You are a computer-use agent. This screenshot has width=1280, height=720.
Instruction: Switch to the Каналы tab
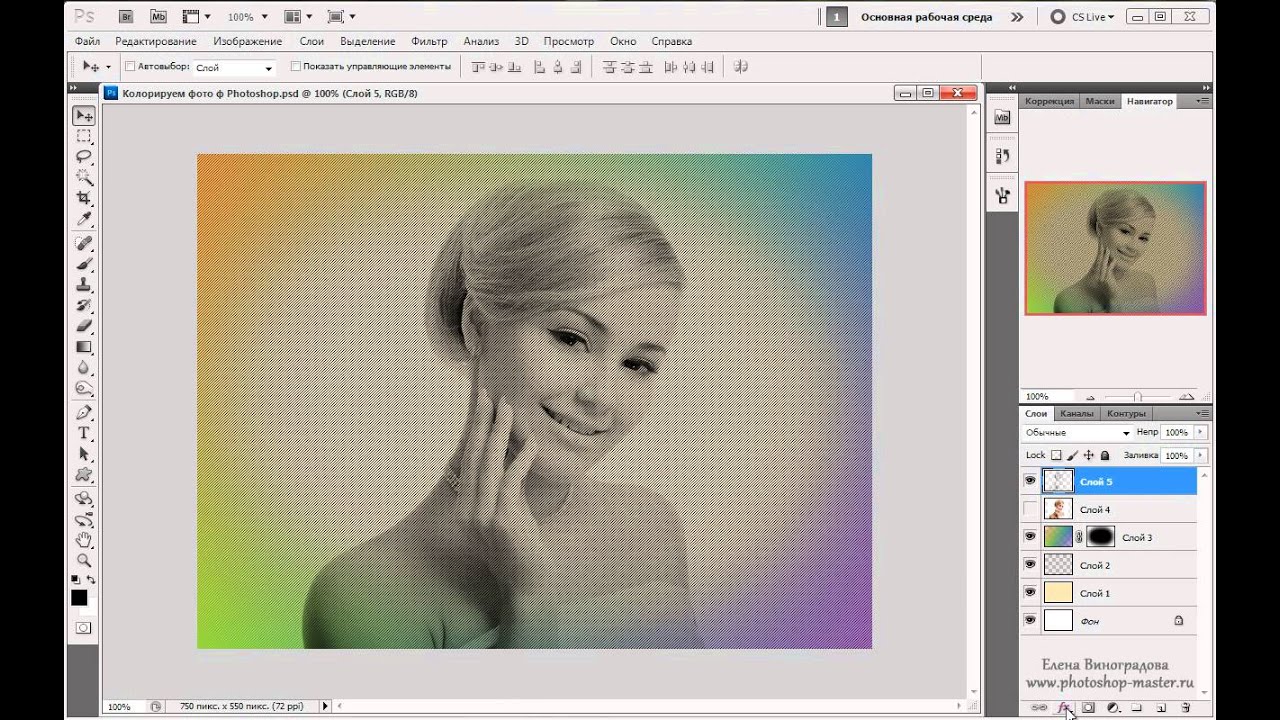click(x=1076, y=413)
